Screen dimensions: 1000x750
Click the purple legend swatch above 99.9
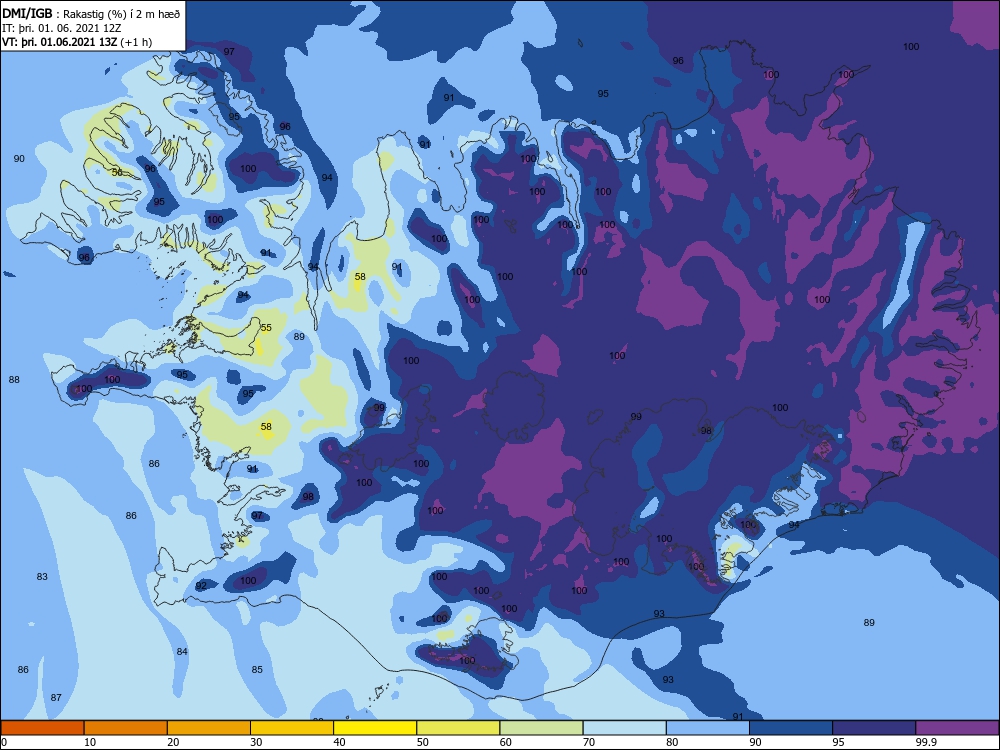(957, 728)
